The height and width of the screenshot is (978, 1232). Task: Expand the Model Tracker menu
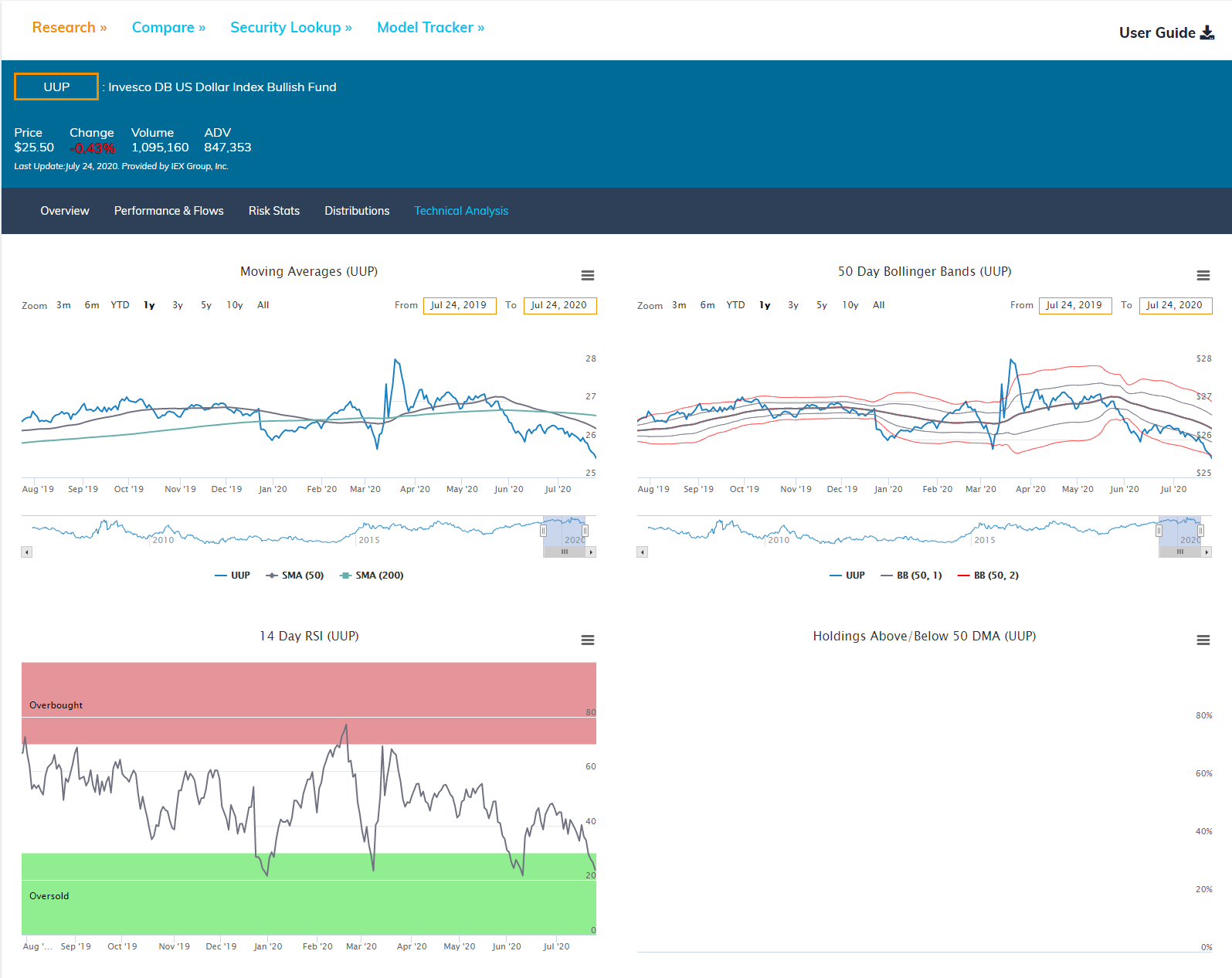click(x=431, y=28)
